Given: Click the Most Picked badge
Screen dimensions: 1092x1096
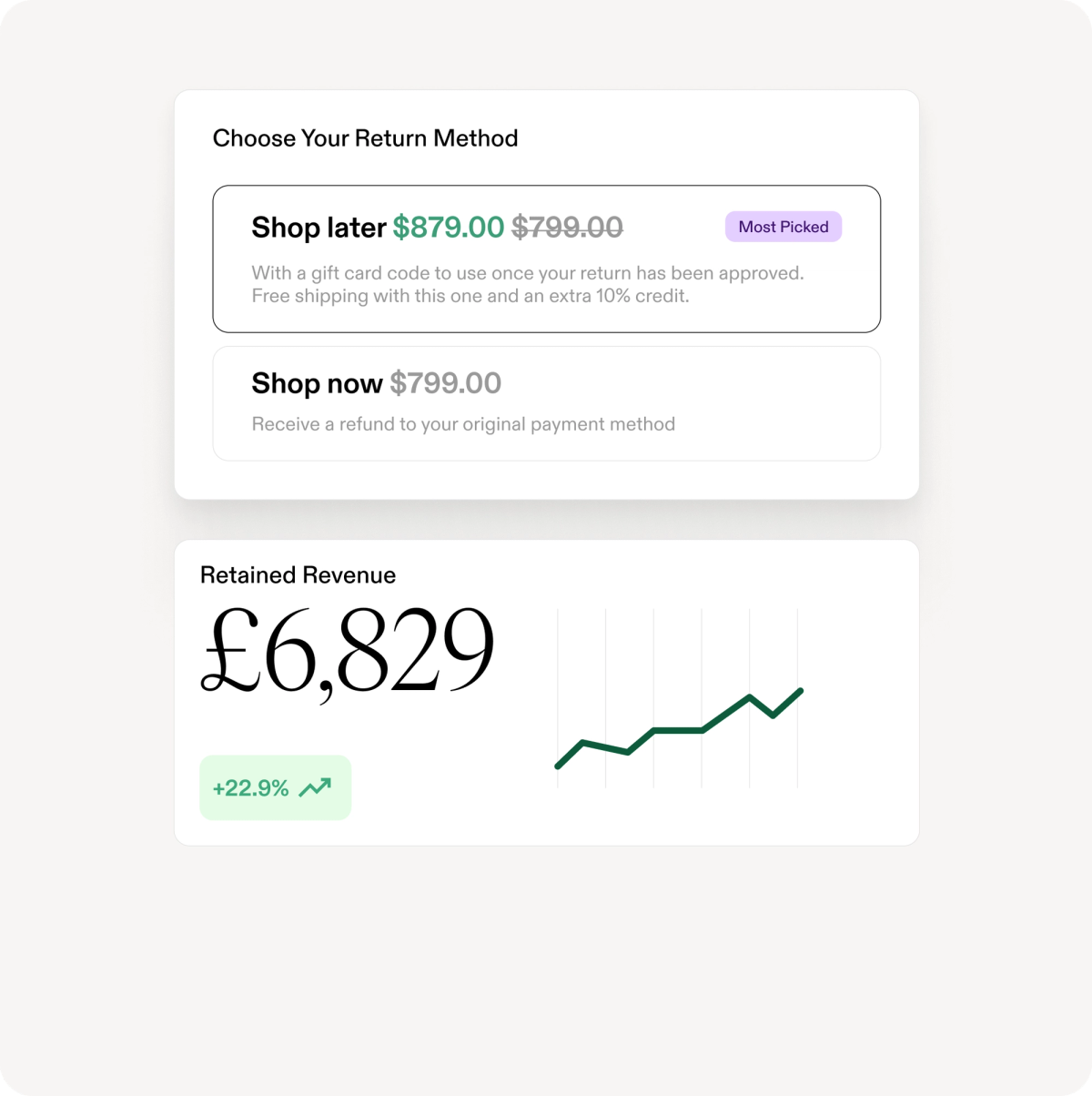Looking at the screenshot, I should coord(783,227).
